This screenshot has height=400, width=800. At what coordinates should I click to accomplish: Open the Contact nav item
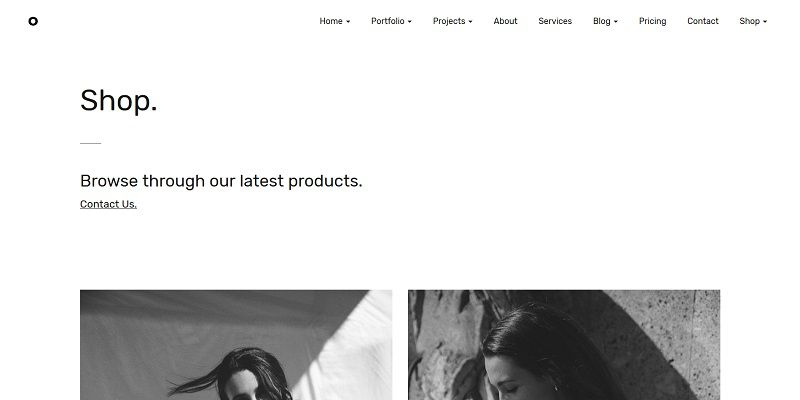pos(703,21)
